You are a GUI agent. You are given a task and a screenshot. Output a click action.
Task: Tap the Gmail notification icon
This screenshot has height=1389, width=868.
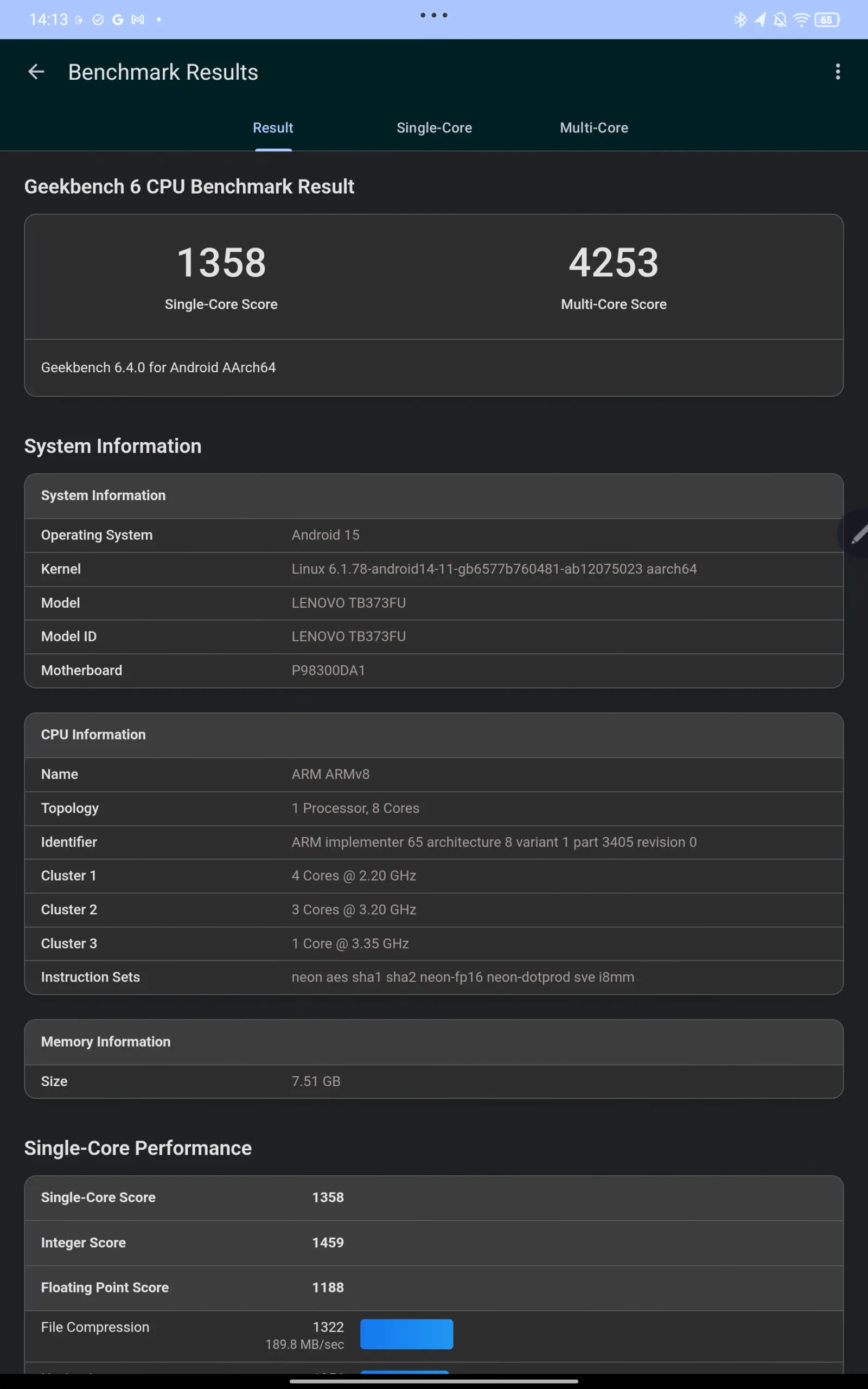(138, 20)
